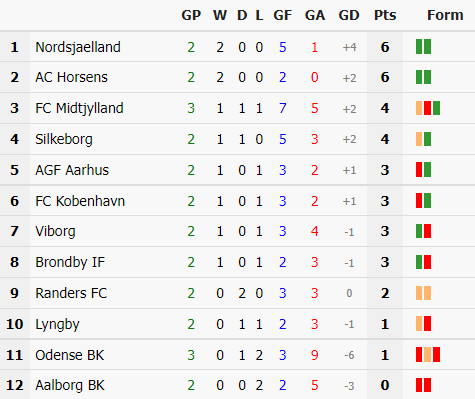Image resolution: width=475 pixels, height=399 pixels.
Task: Open the FC Kobenhavn team link
Action: click(80, 201)
